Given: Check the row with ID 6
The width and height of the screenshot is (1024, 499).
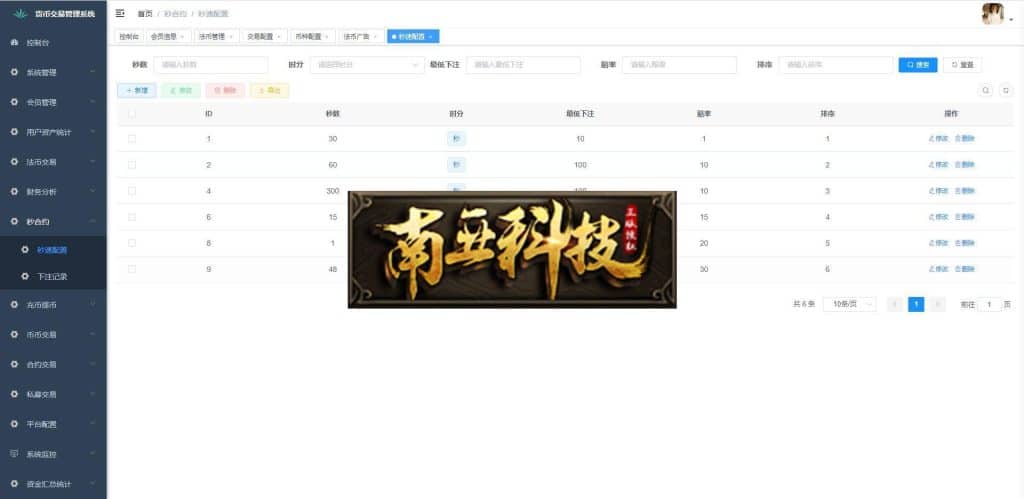Looking at the screenshot, I should [132, 217].
